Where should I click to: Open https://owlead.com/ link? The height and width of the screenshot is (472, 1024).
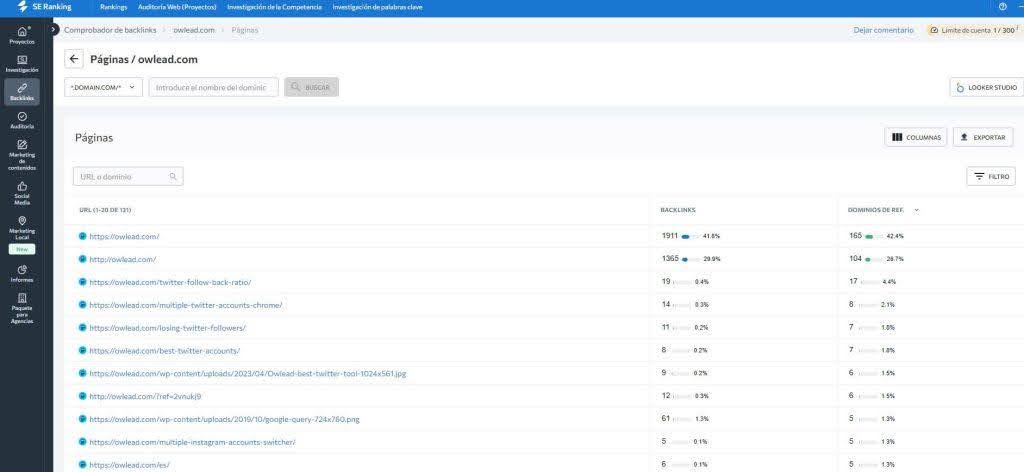click(124, 236)
